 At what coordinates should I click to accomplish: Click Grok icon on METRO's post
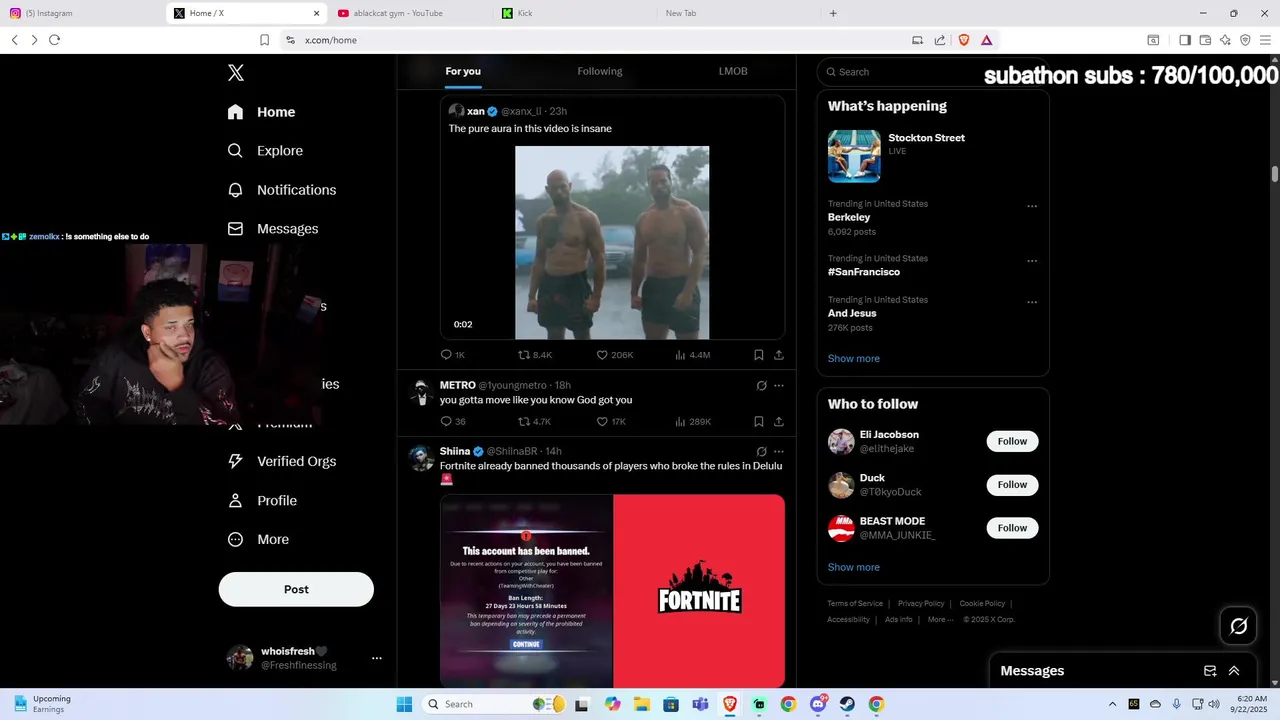[761, 385]
